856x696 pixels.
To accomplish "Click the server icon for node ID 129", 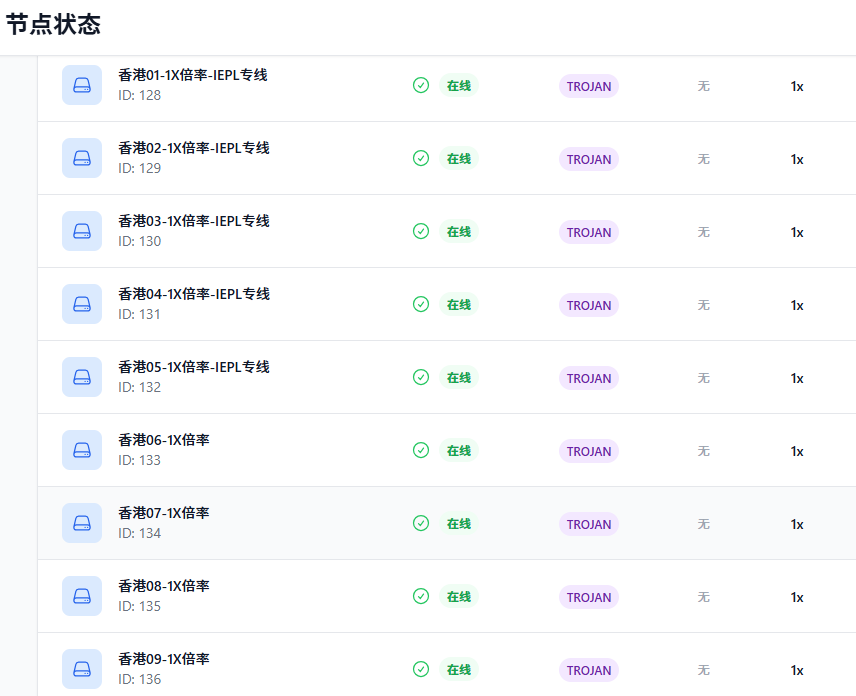I will point(82,158).
